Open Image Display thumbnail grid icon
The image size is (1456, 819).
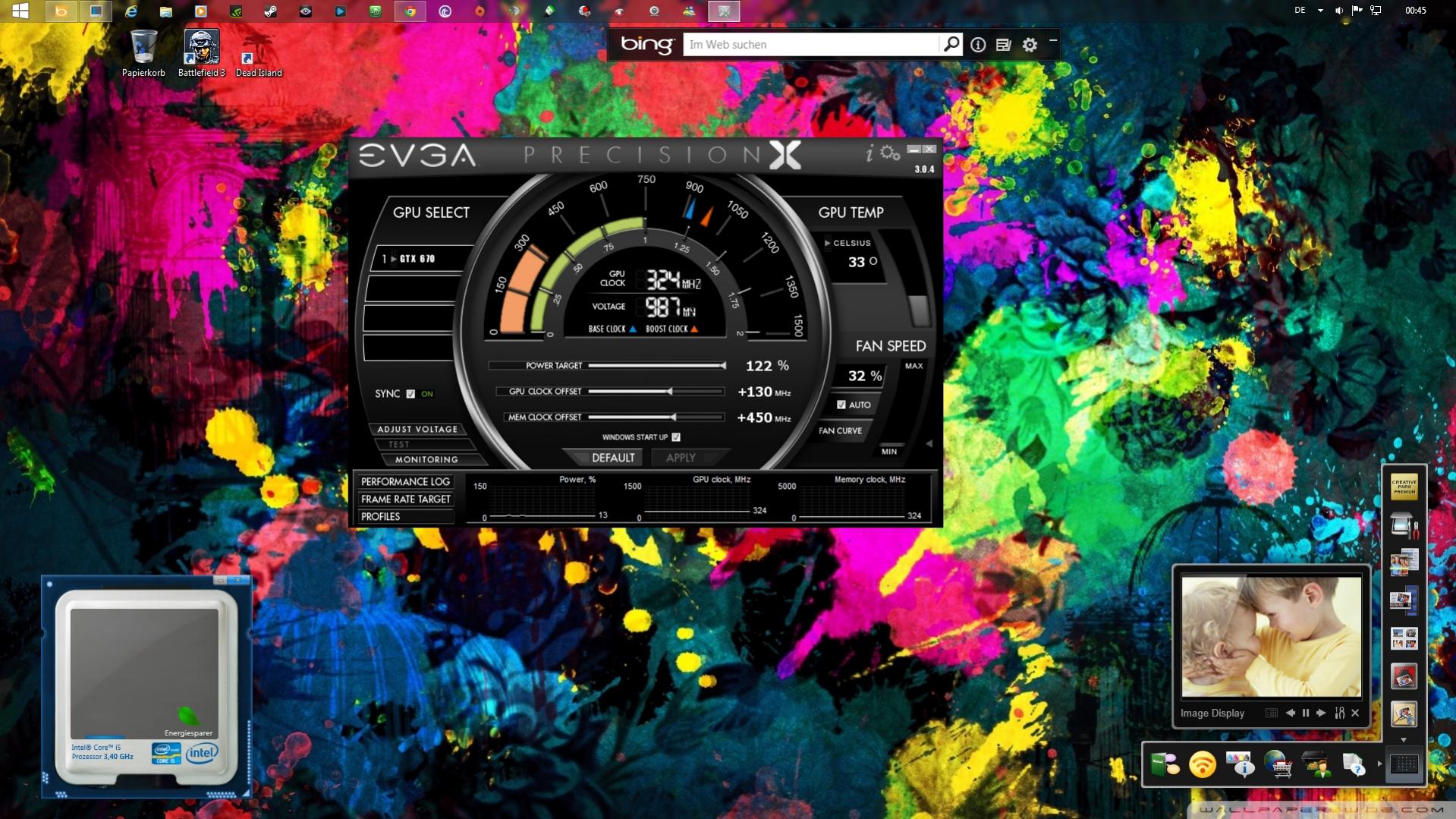click(x=1272, y=713)
